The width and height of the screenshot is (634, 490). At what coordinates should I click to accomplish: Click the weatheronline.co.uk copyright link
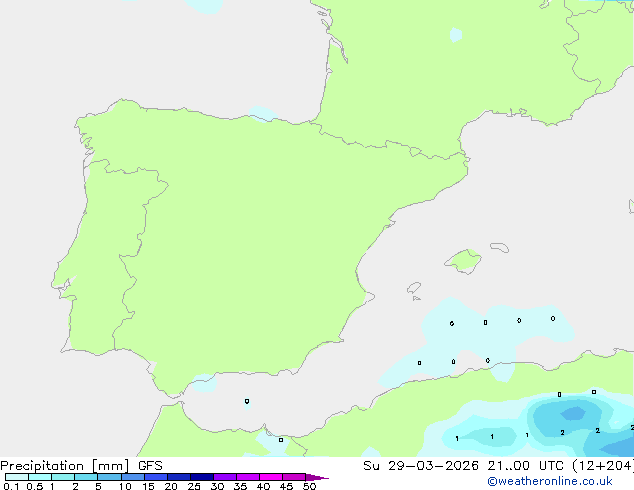pos(549,481)
